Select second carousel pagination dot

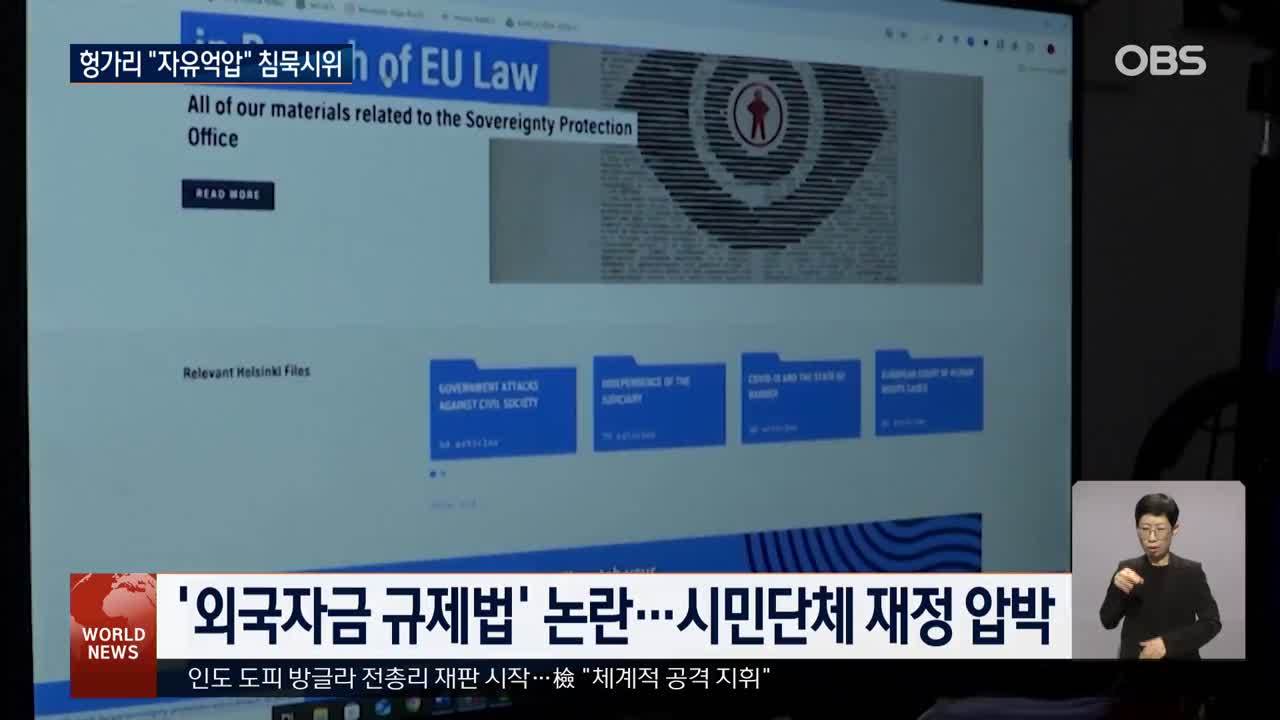pos(443,474)
